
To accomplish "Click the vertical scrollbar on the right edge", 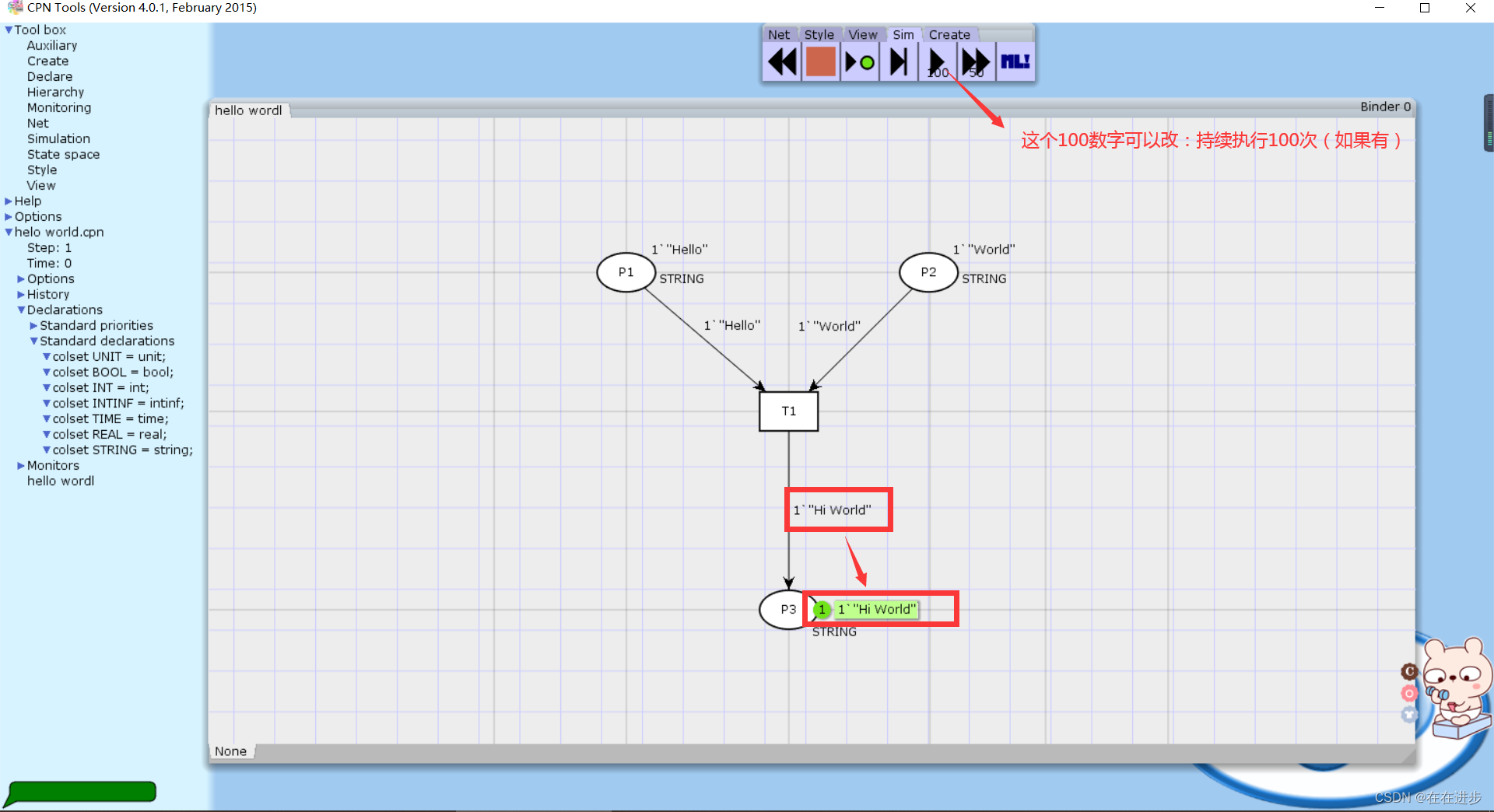I will 1489,124.
